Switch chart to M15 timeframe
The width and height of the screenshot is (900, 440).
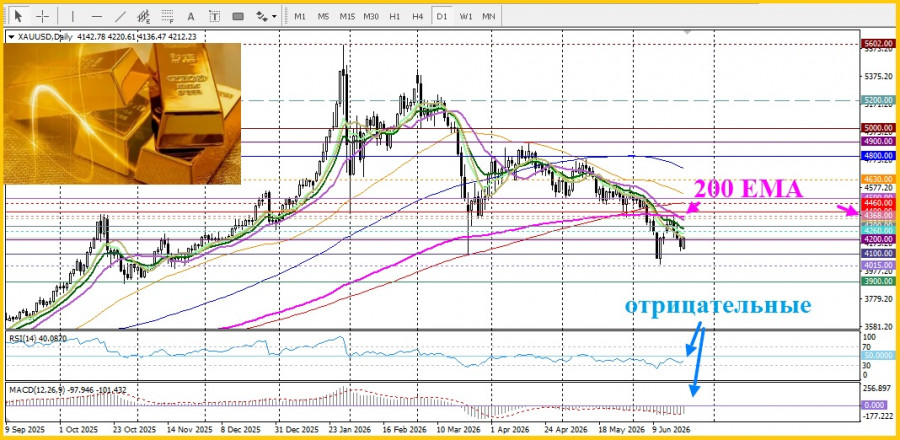347,16
